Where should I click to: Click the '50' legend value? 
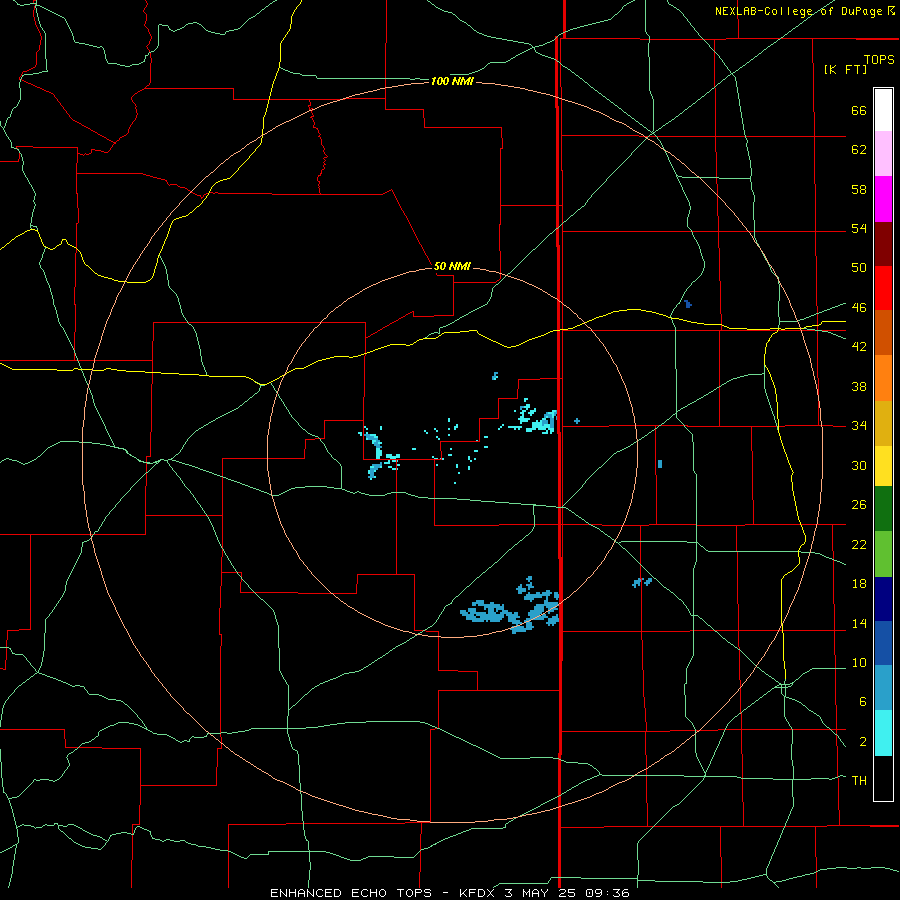(859, 268)
